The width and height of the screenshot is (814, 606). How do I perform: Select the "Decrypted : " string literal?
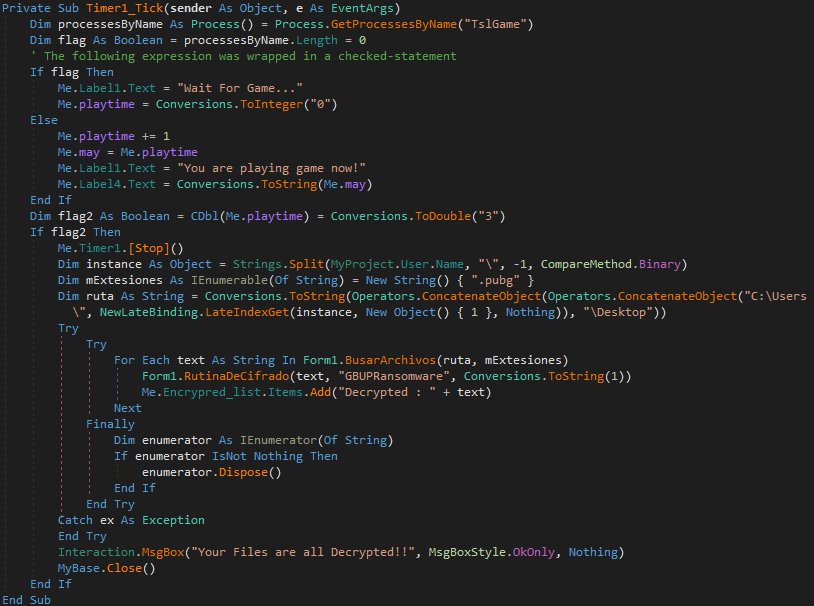click(387, 393)
